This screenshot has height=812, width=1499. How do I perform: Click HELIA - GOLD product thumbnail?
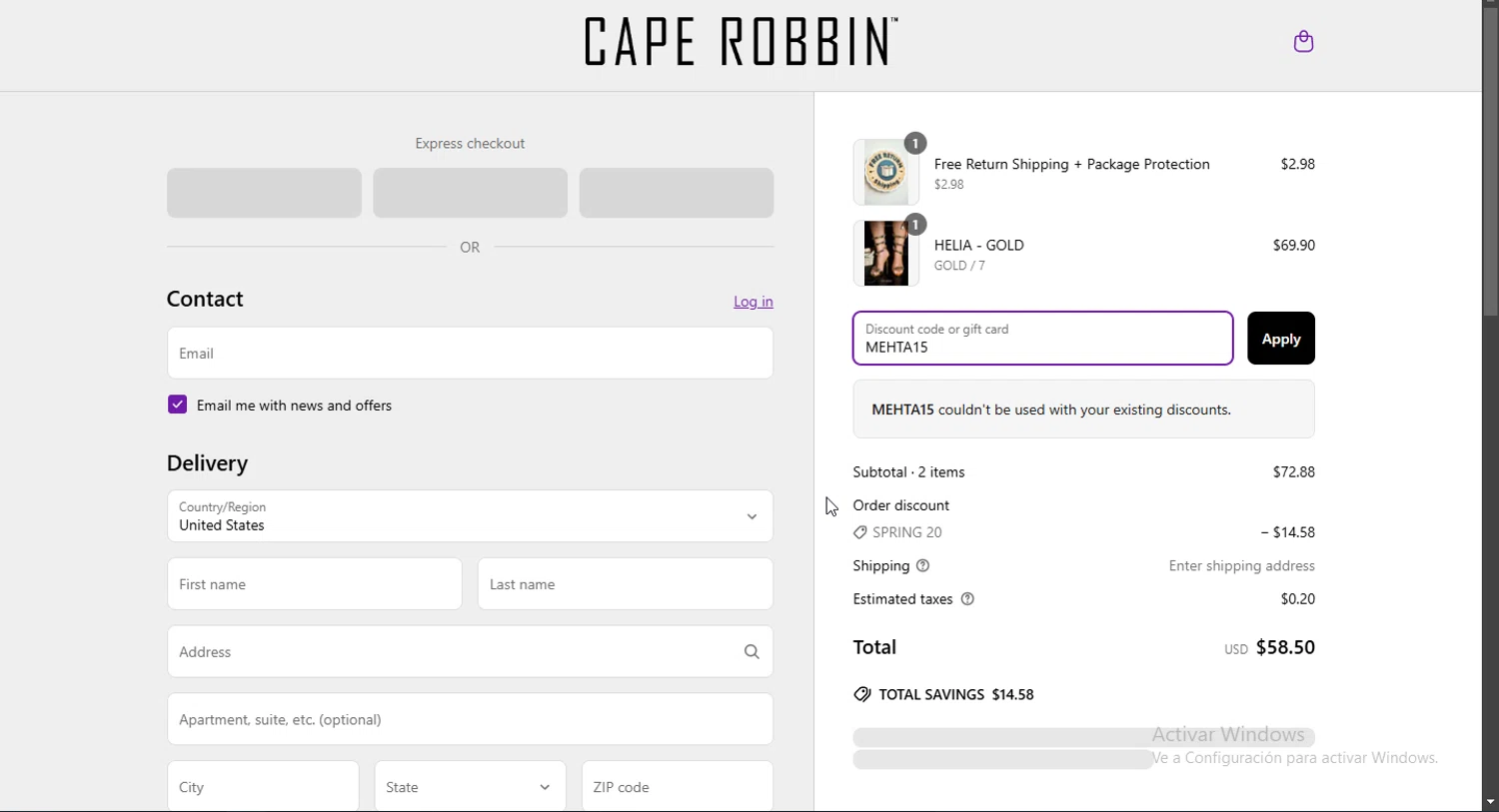(886, 254)
